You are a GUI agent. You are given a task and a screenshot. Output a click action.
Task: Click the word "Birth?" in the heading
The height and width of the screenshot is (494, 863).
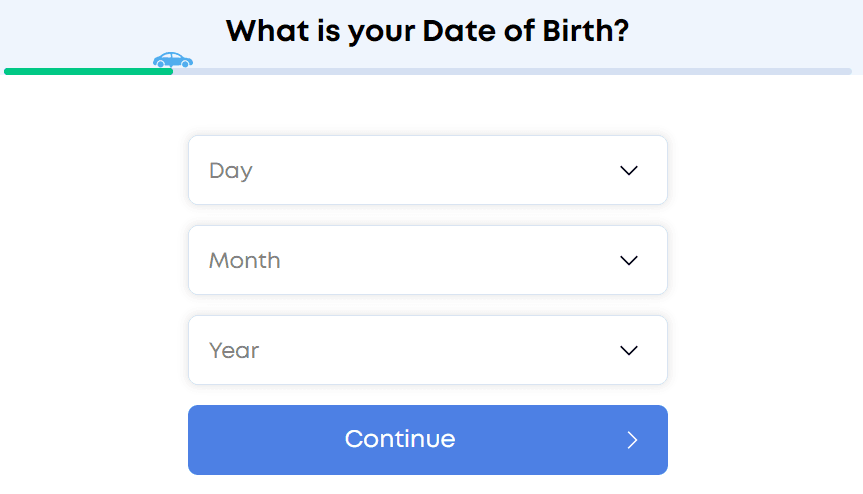586,31
